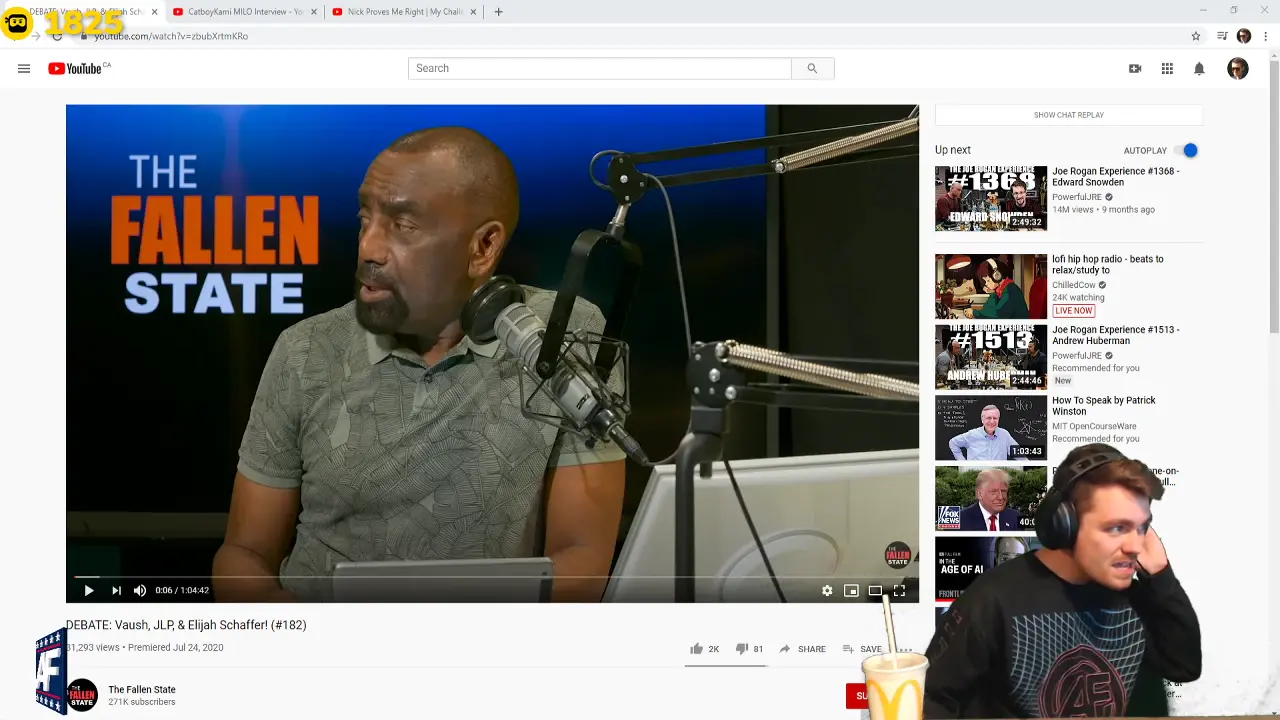Open the YouTube hamburger menu
1280x720 pixels.
(x=24, y=68)
